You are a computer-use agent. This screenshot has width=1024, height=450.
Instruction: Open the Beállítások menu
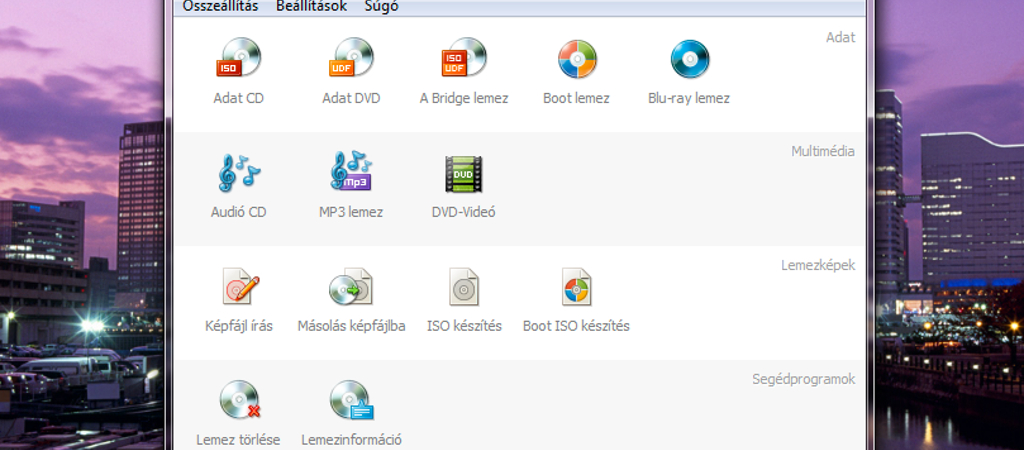pos(311,7)
